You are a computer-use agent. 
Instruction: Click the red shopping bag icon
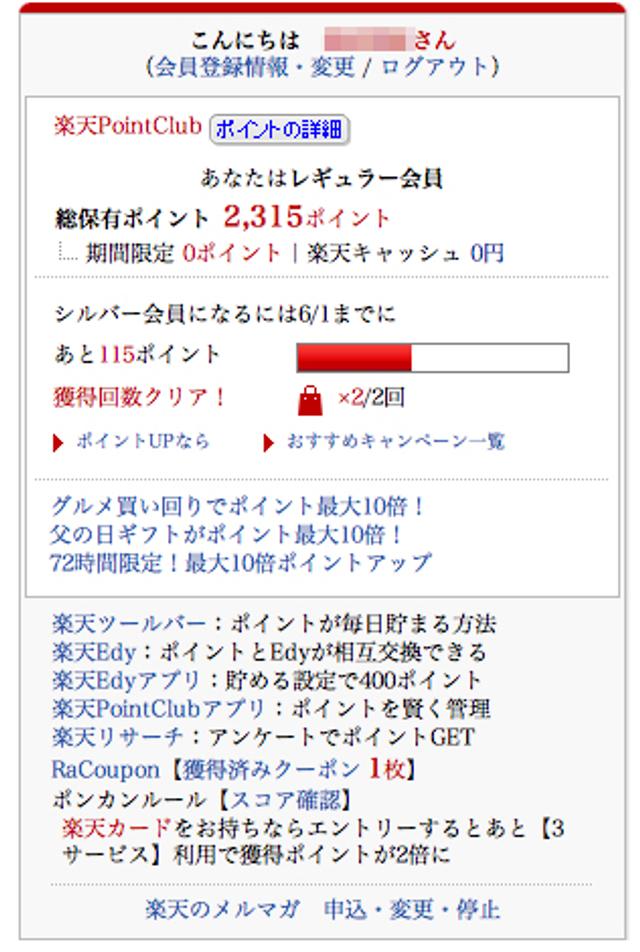(310, 400)
